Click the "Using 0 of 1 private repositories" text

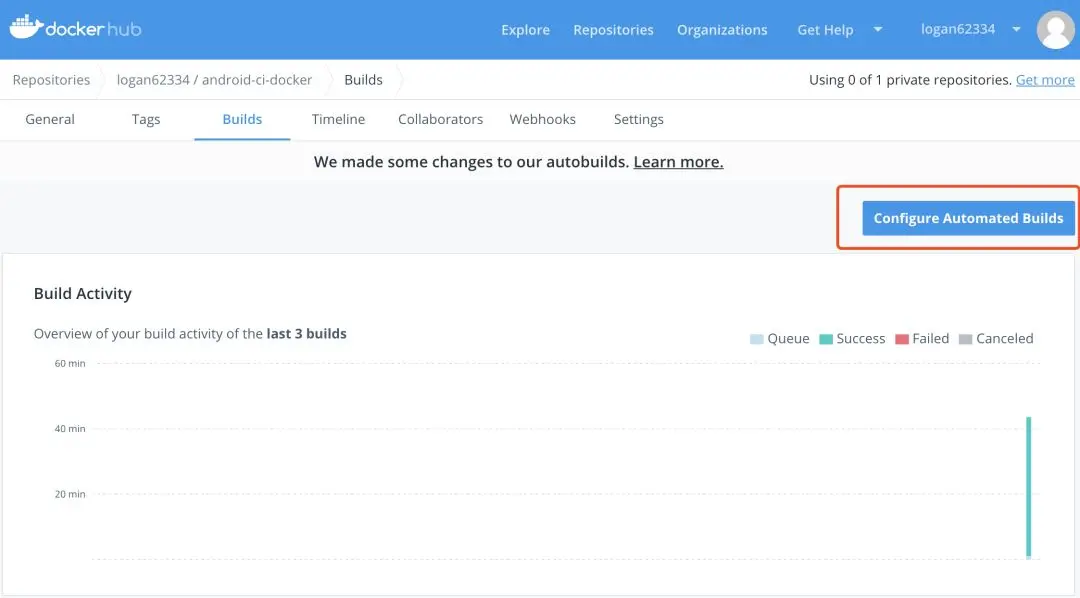[910, 80]
